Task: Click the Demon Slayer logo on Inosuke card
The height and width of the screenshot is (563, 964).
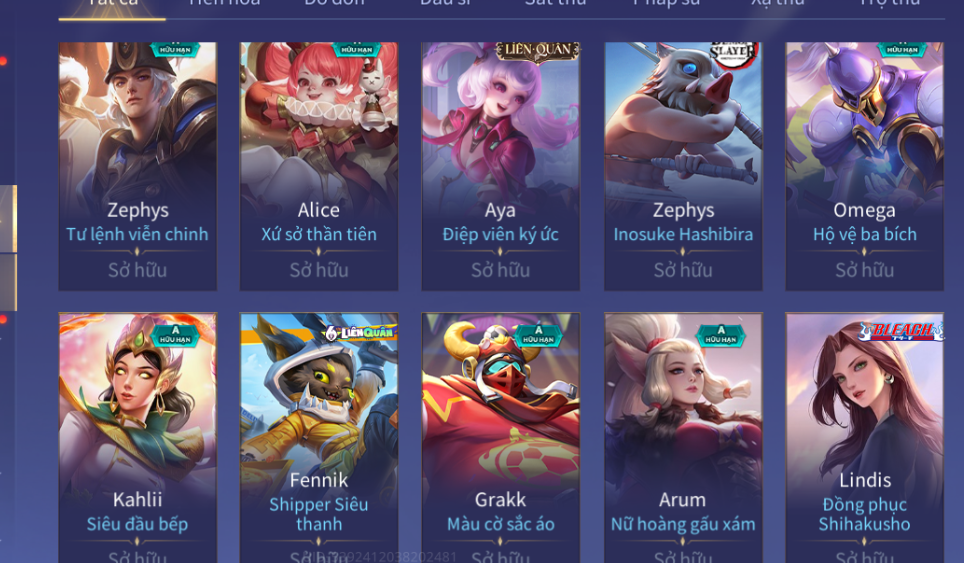Action: [733, 53]
